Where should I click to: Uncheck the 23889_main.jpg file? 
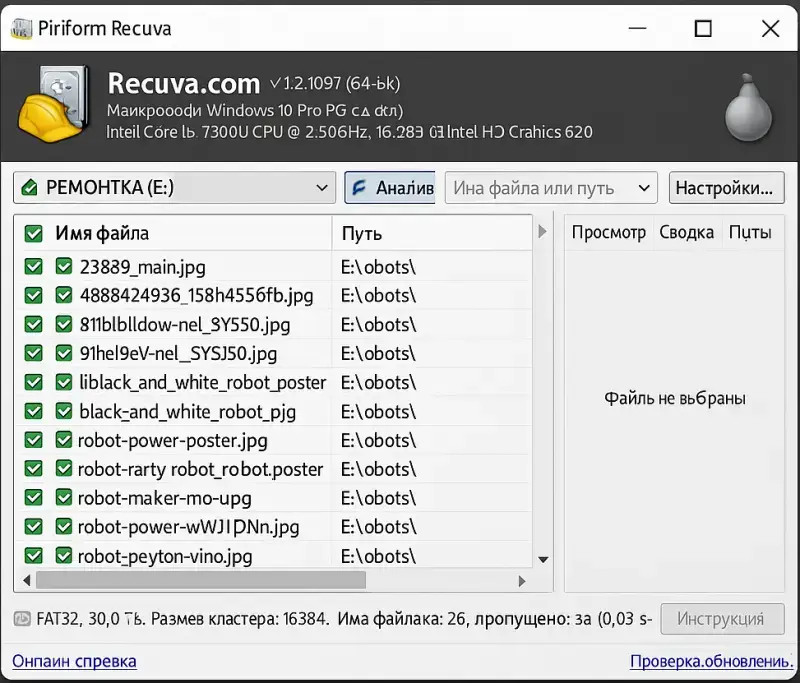(x=33, y=267)
